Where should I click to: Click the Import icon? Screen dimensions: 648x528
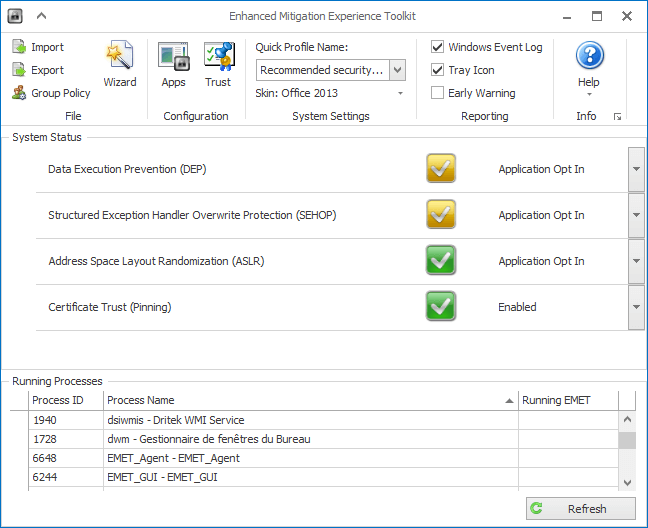point(20,47)
